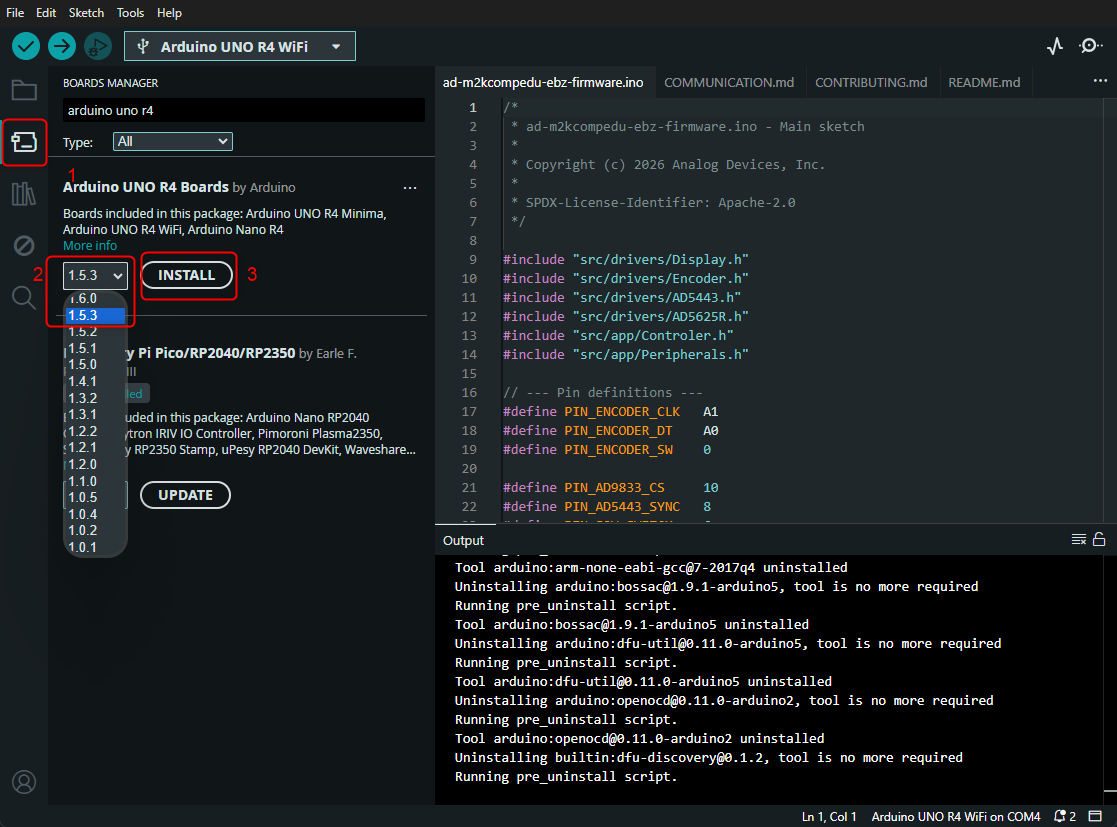Click the UPDATE button
This screenshot has height=827, width=1117.
click(x=185, y=495)
